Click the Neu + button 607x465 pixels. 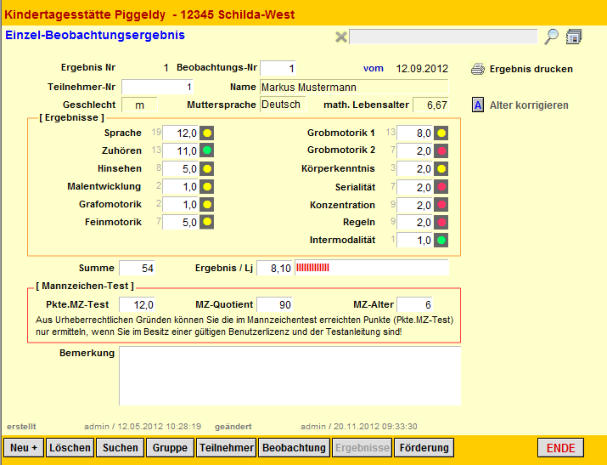coord(24,448)
